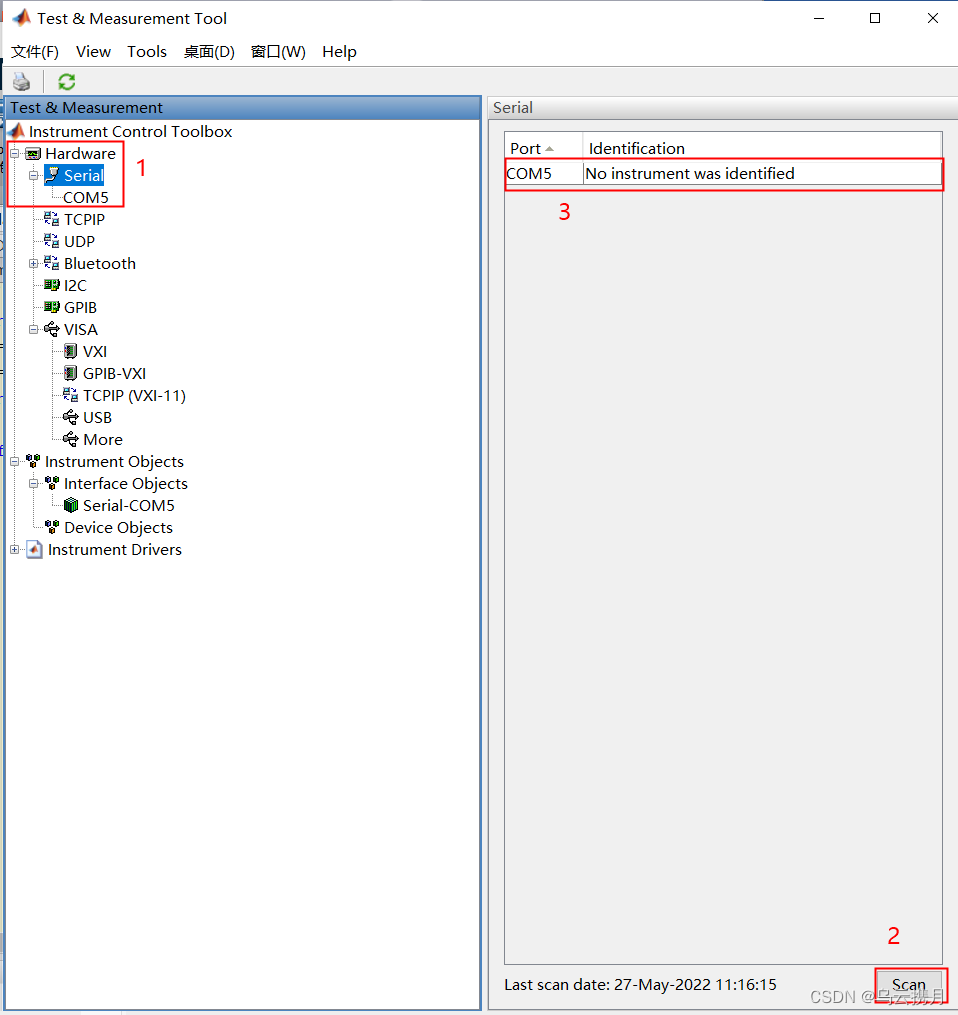Select the Interface Objects label
The height and width of the screenshot is (1015, 958).
coord(126,484)
